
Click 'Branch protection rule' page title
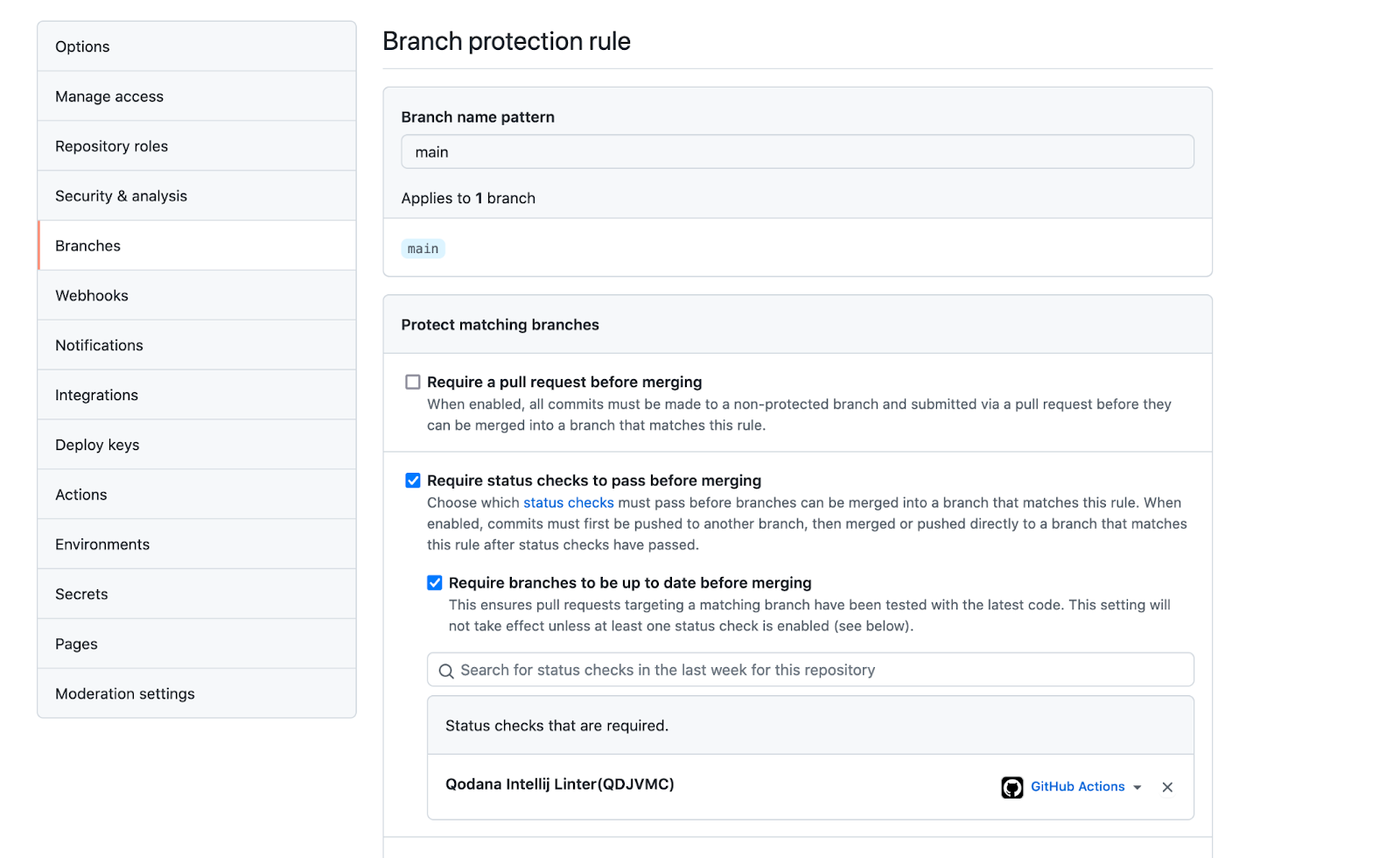[x=507, y=41]
